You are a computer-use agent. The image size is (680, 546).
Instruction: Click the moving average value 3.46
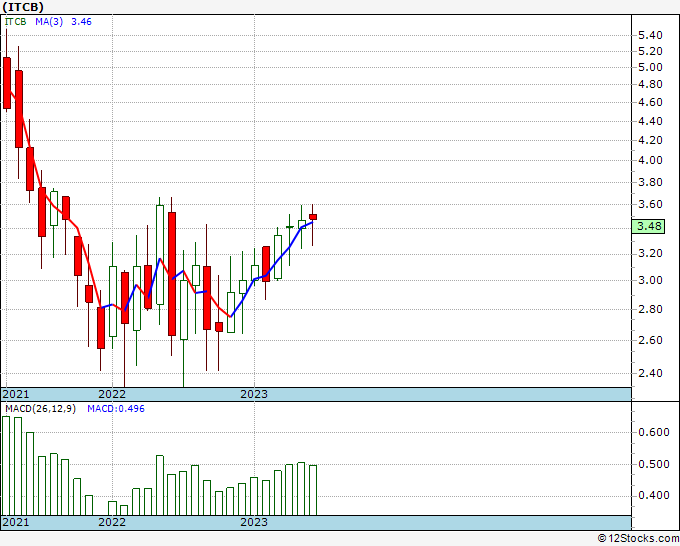click(x=81, y=22)
